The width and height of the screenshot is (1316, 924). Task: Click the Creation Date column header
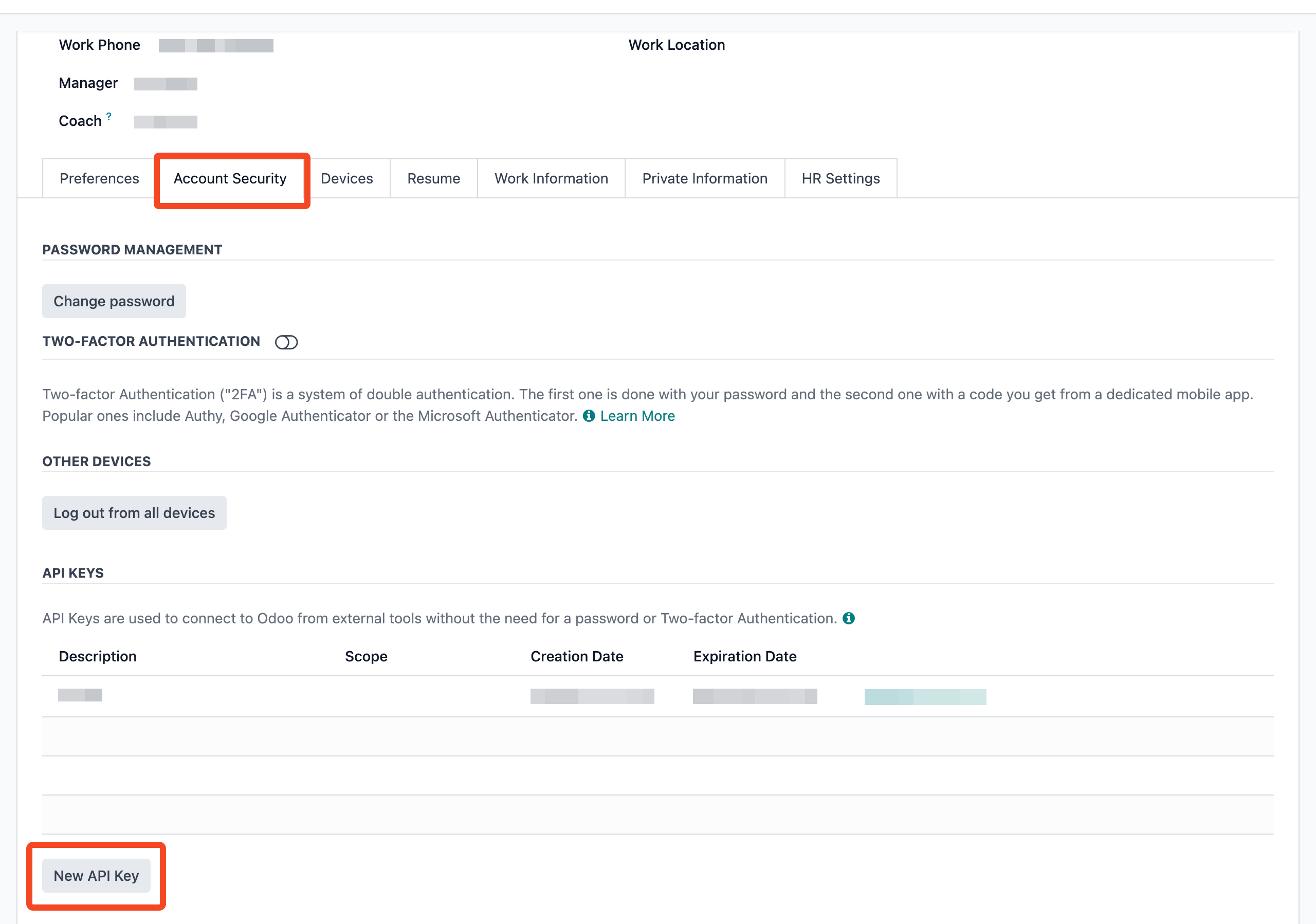coord(577,656)
